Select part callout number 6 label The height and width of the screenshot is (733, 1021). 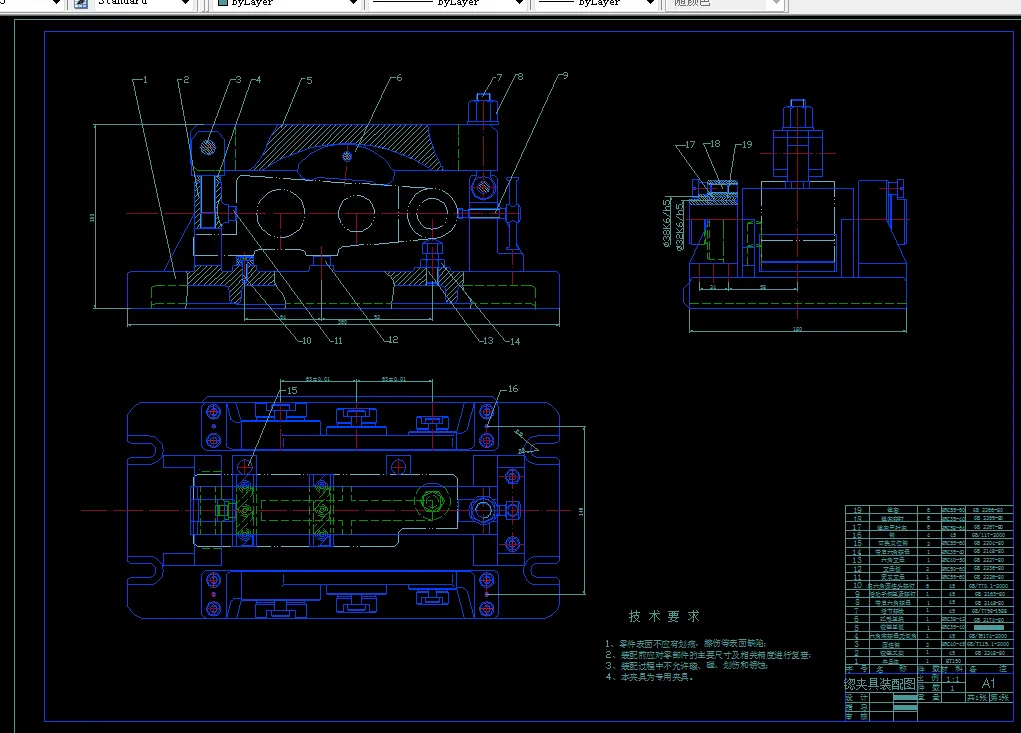[x=399, y=78]
